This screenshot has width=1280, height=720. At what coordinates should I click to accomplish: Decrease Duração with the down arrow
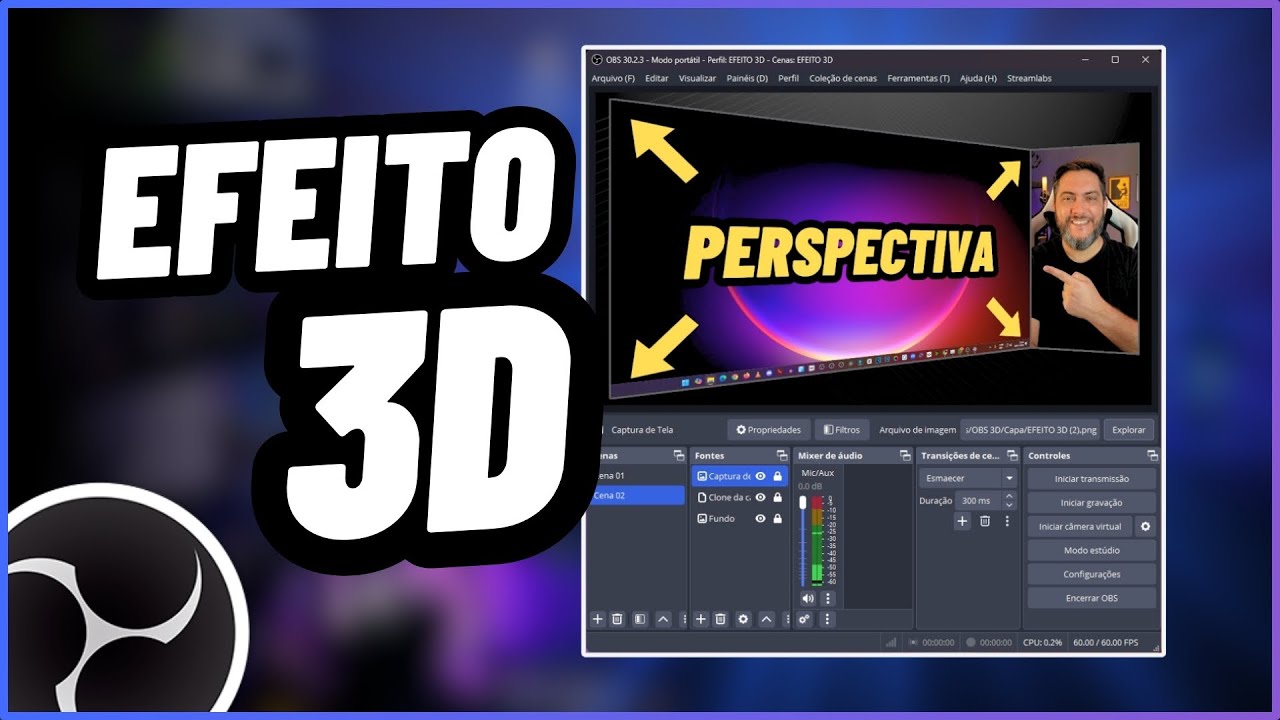pyautogui.click(x=1009, y=505)
